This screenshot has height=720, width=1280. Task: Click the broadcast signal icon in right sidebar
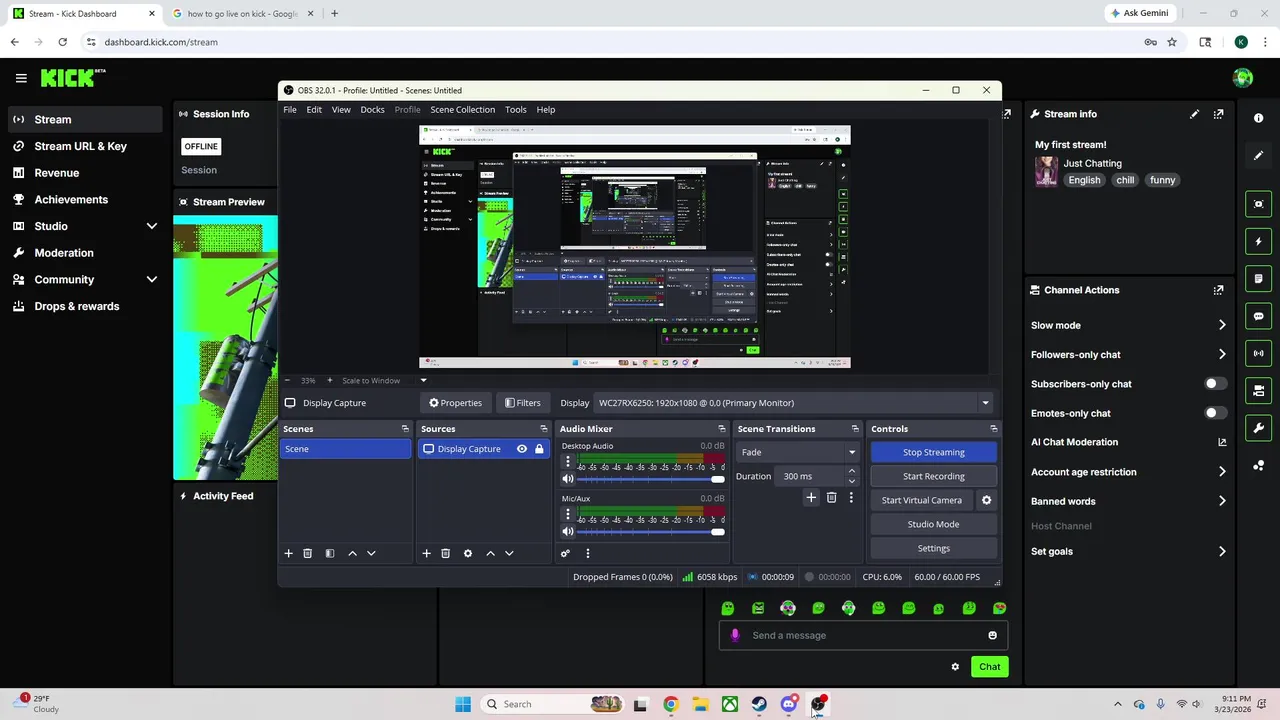(x=1258, y=353)
